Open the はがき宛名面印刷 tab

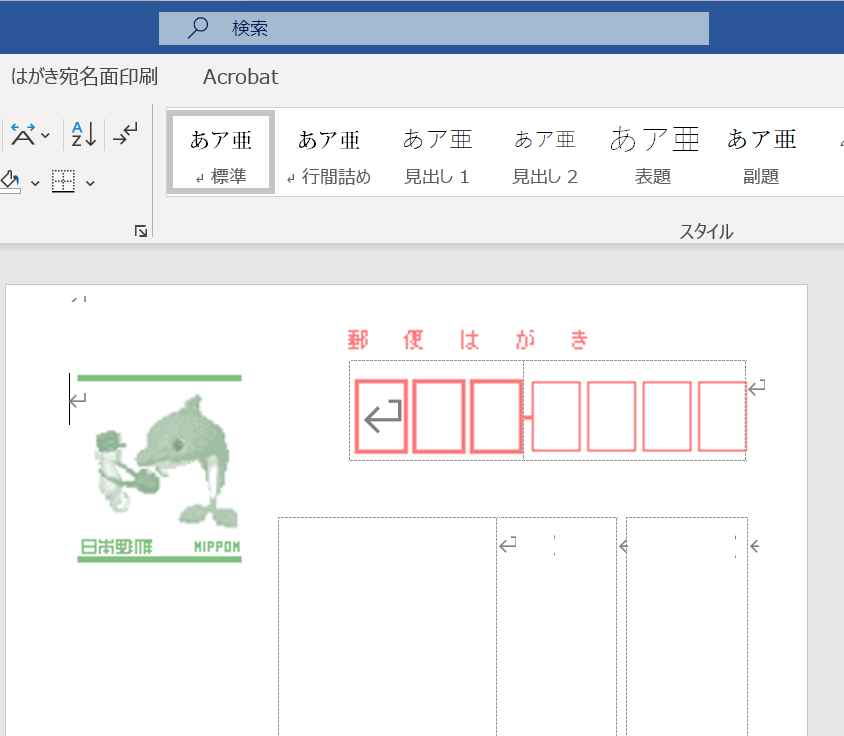click(84, 77)
